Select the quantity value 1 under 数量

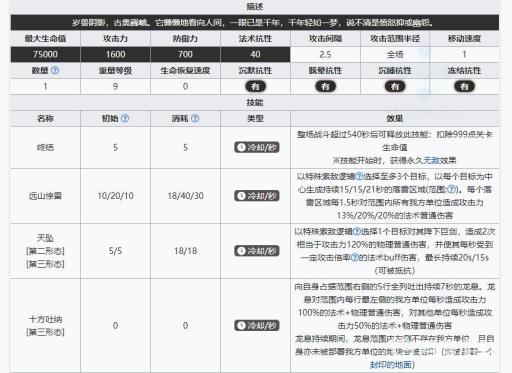click(45, 86)
